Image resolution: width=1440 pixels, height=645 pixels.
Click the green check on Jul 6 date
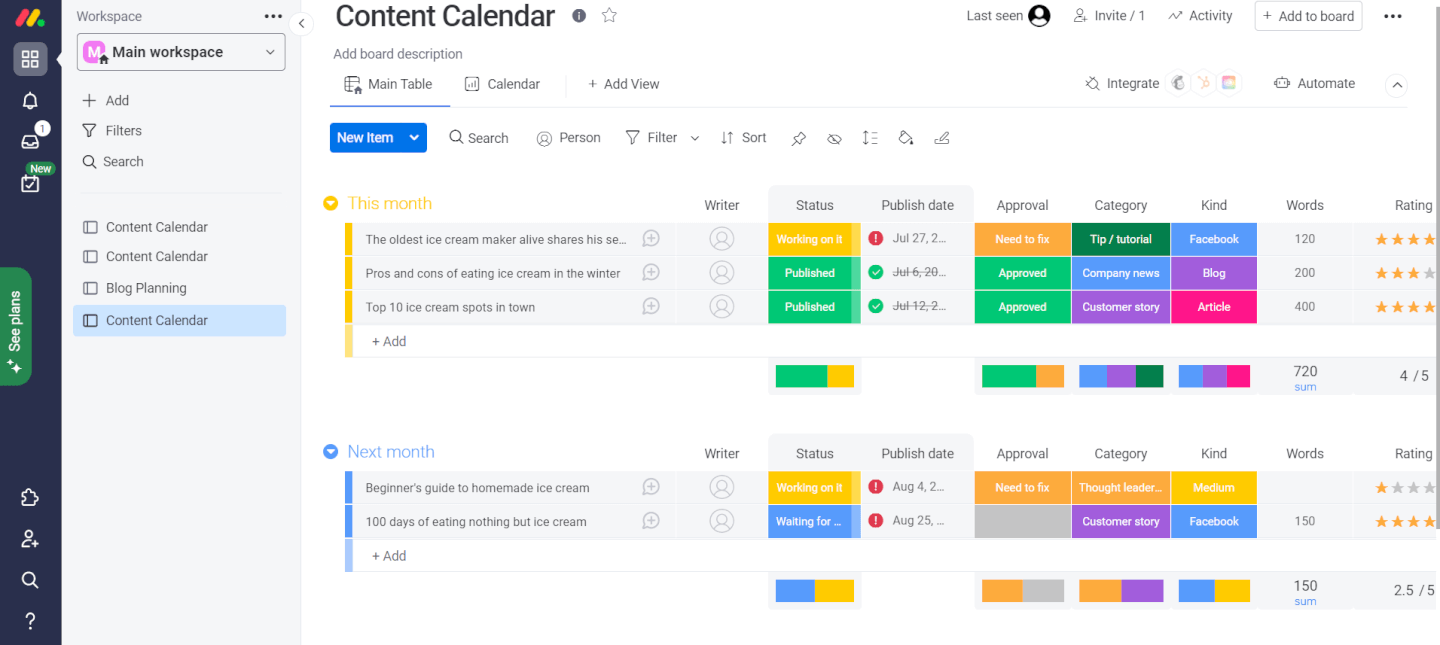[x=876, y=272]
